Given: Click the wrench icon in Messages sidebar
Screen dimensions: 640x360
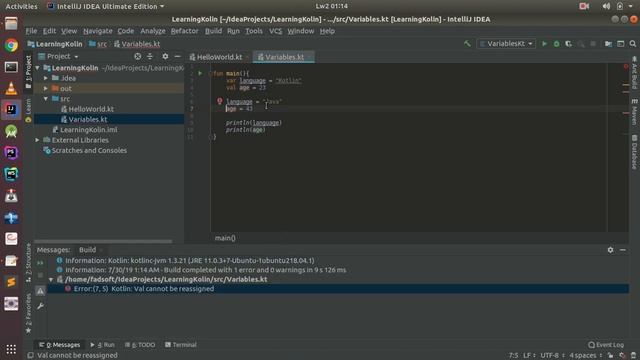Looking at the screenshot, I should [40, 306].
